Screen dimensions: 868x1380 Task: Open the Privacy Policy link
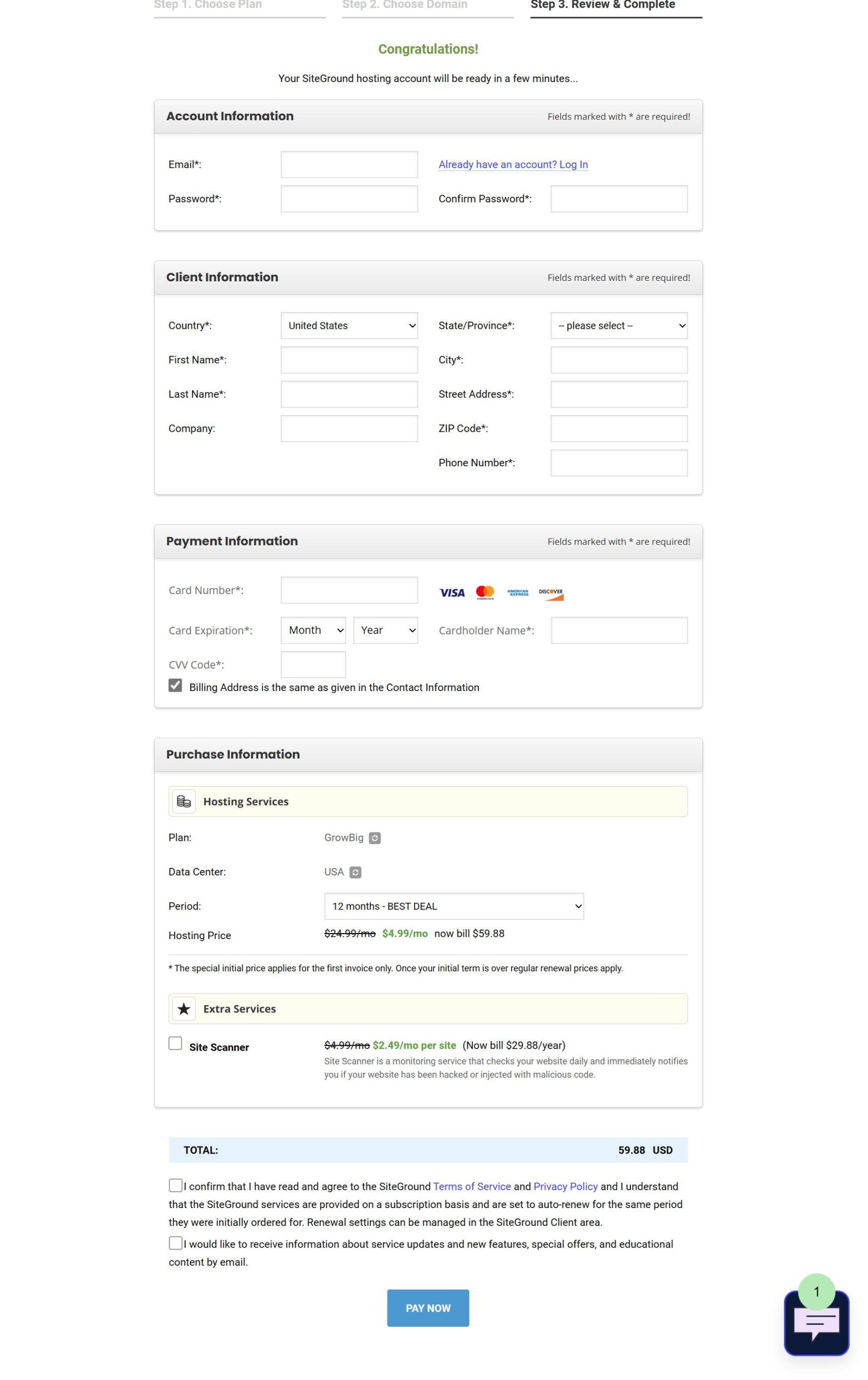[x=566, y=1186]
